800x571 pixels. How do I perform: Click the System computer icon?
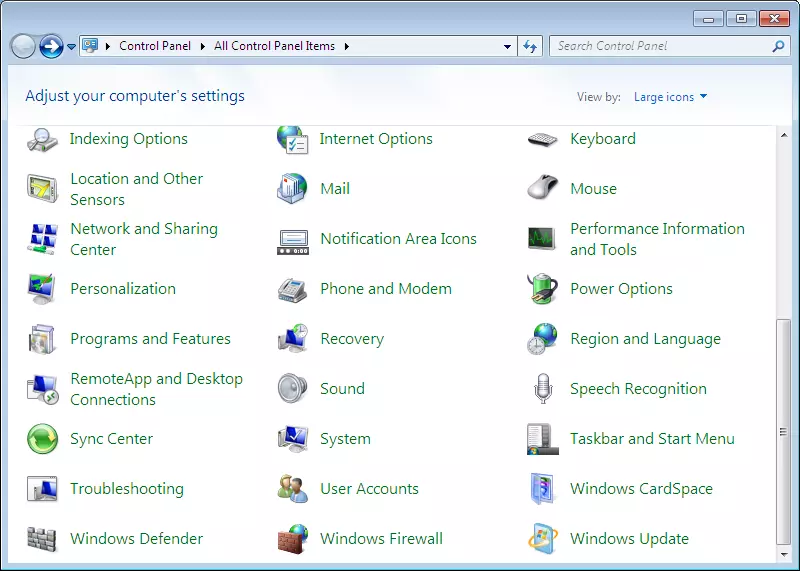click(x=292, y=439)
